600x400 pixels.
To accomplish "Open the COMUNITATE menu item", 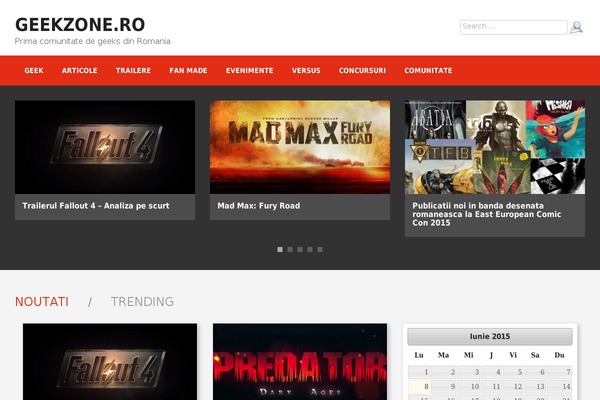I will [x=428, y=71].
